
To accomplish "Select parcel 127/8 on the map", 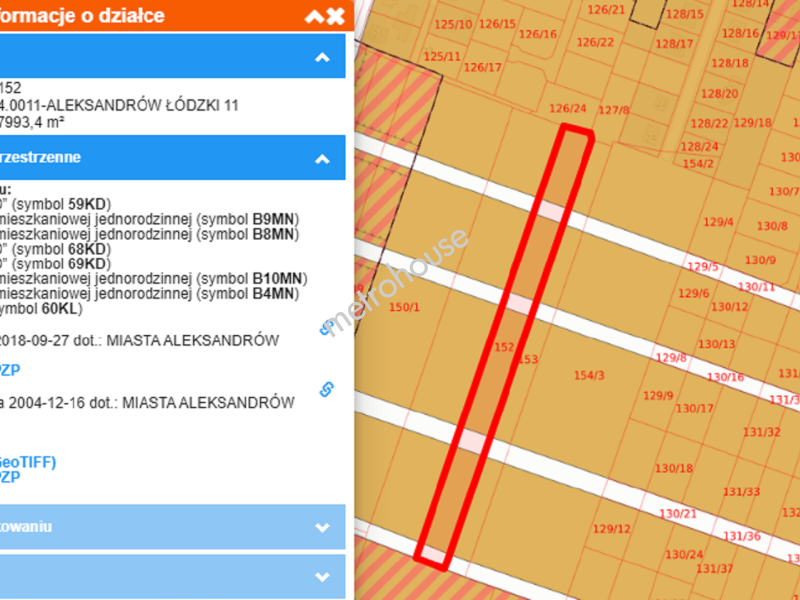I will pyautogui.click(x=614, y=110).
